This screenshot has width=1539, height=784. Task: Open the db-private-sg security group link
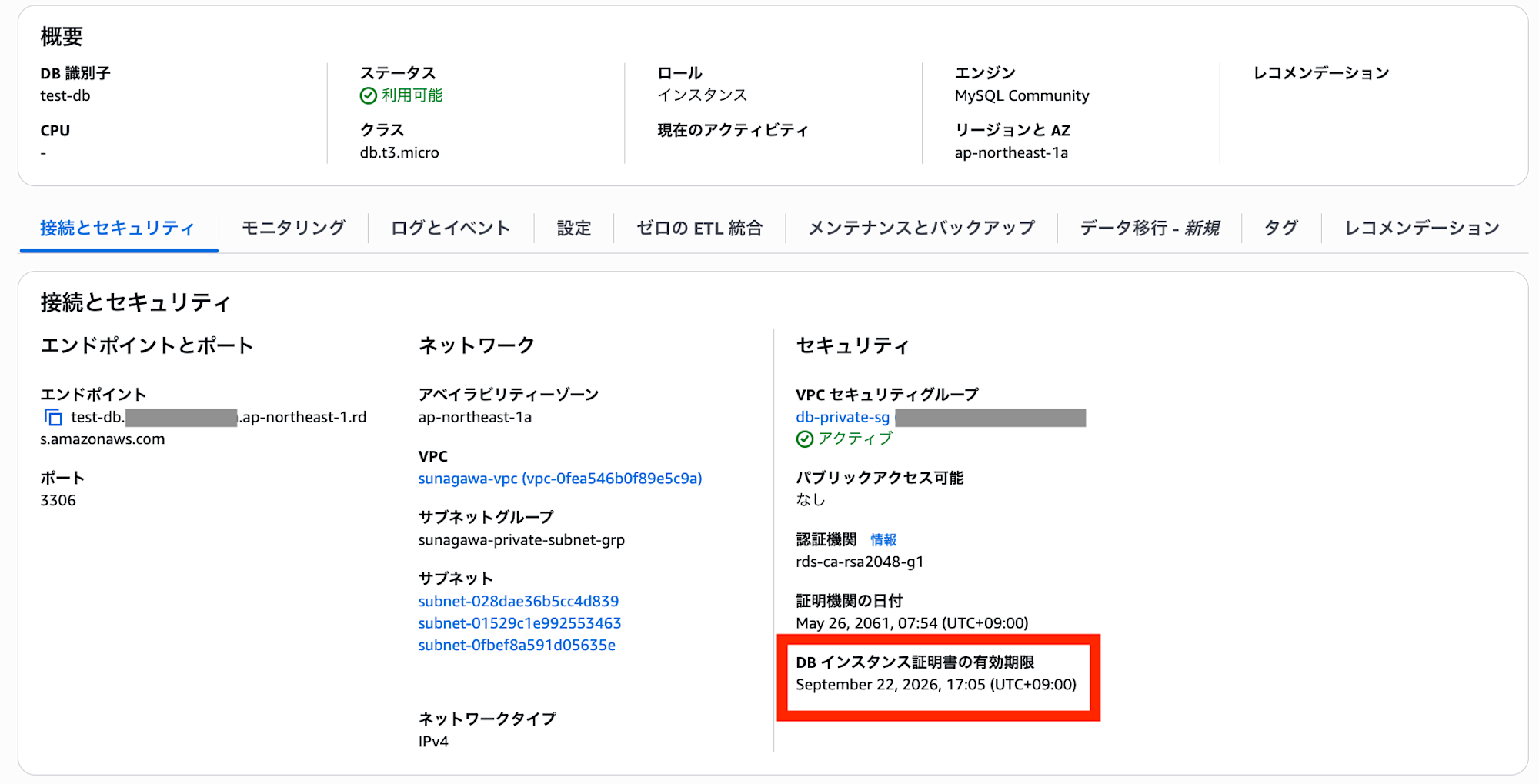(843, 418)
